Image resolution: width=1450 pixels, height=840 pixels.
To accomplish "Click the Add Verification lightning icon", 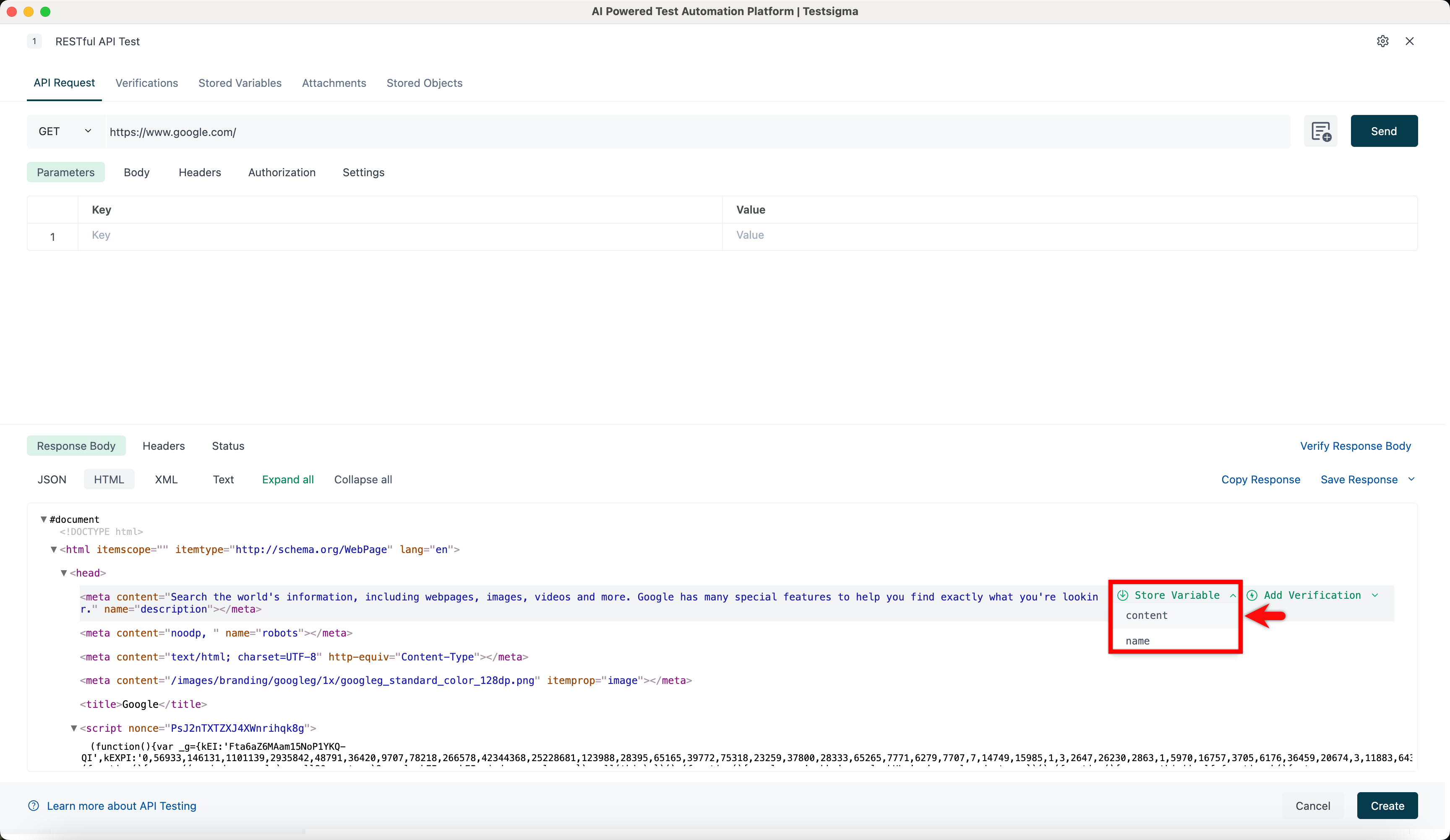I will coord(1254,595).
